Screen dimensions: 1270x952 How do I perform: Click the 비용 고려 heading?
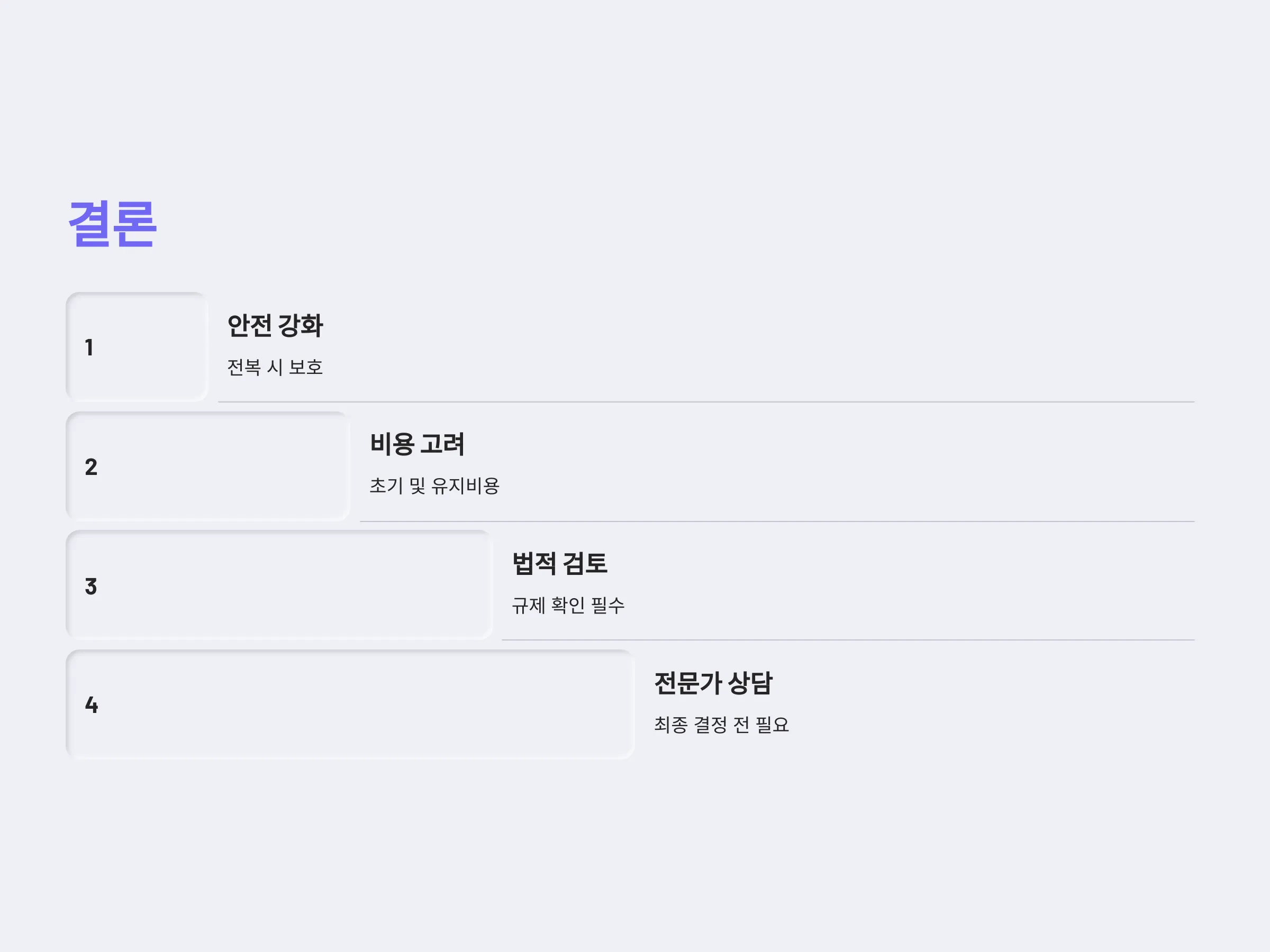coord(417,444)
